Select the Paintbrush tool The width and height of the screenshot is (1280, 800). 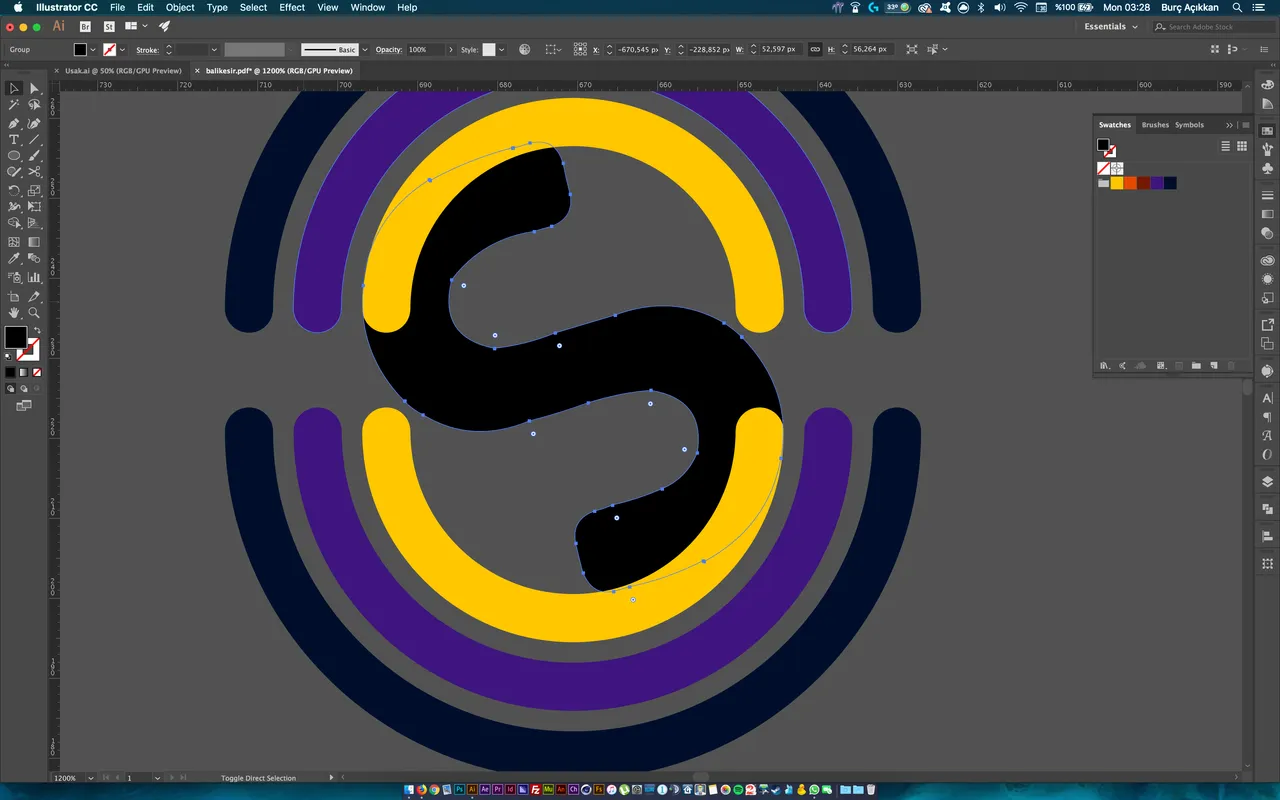pyautogui.click(x=34, y=156)
